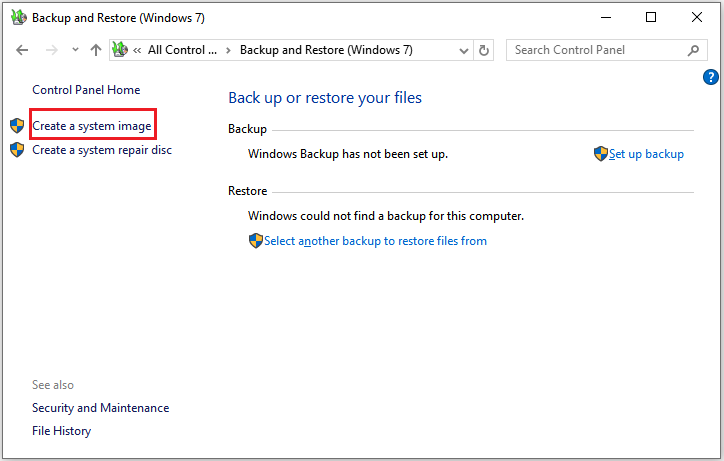Go to Control Panel Home

[86, 90]
